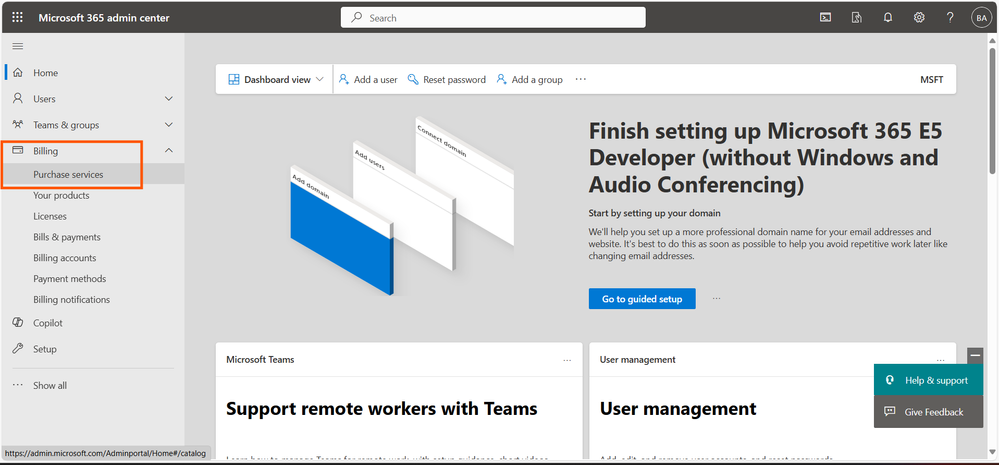Click Give Feedback button

pos(928,412)
